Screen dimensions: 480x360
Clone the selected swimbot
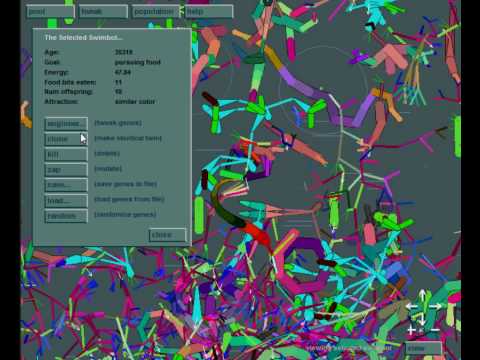[66, 139]
